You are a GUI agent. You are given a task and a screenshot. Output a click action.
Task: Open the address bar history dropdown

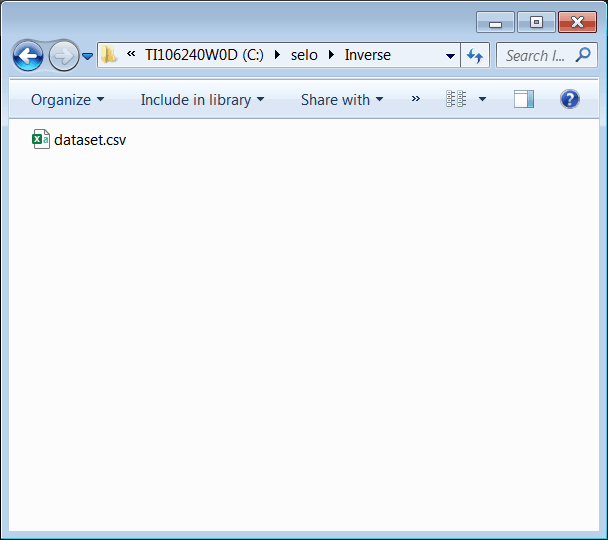pyautogui.click(x=450, y=56)
